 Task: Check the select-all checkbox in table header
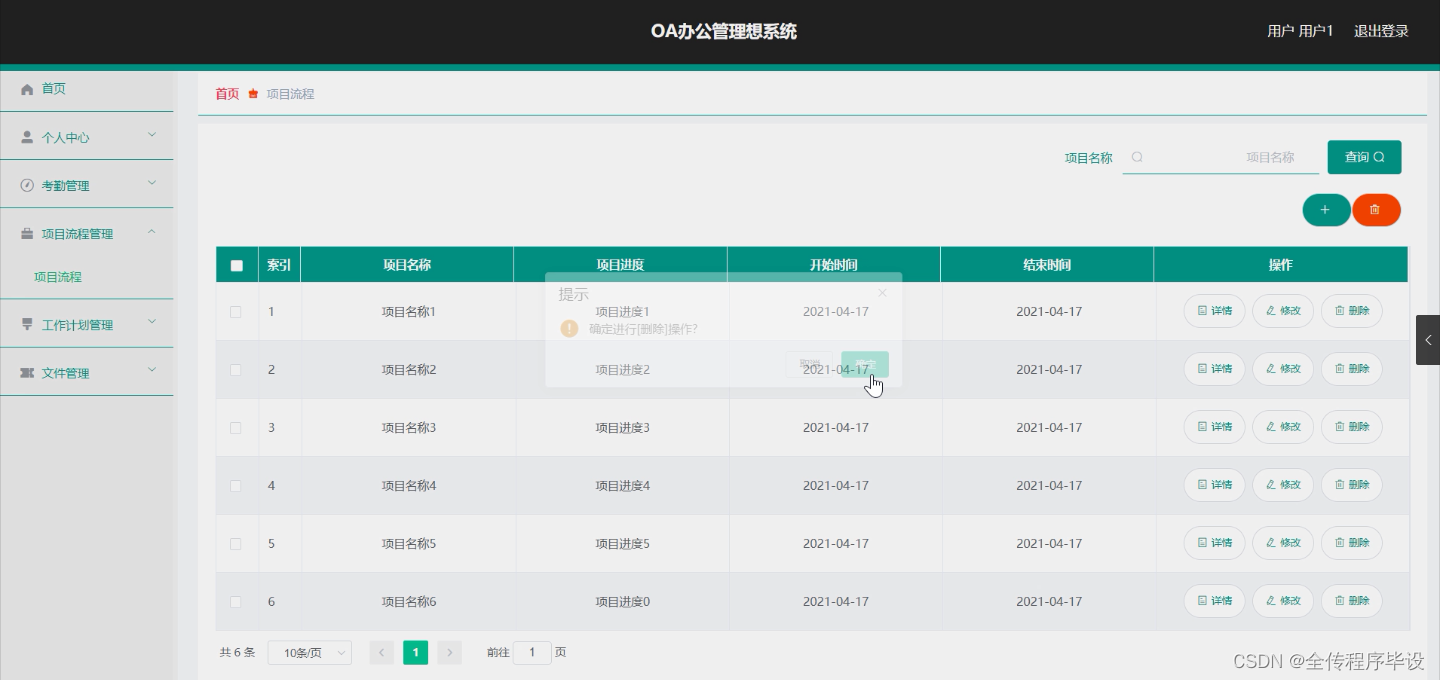[237, 264]
